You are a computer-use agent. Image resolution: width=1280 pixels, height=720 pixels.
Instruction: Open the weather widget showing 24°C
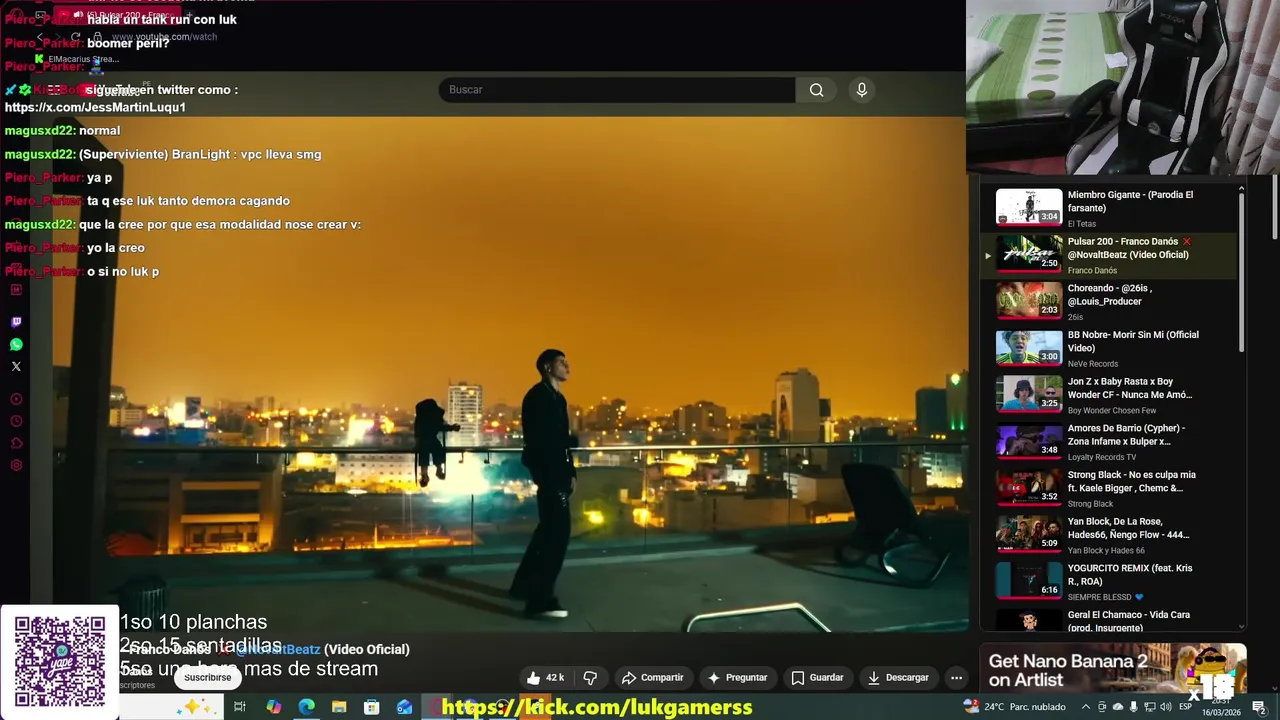1014,707
